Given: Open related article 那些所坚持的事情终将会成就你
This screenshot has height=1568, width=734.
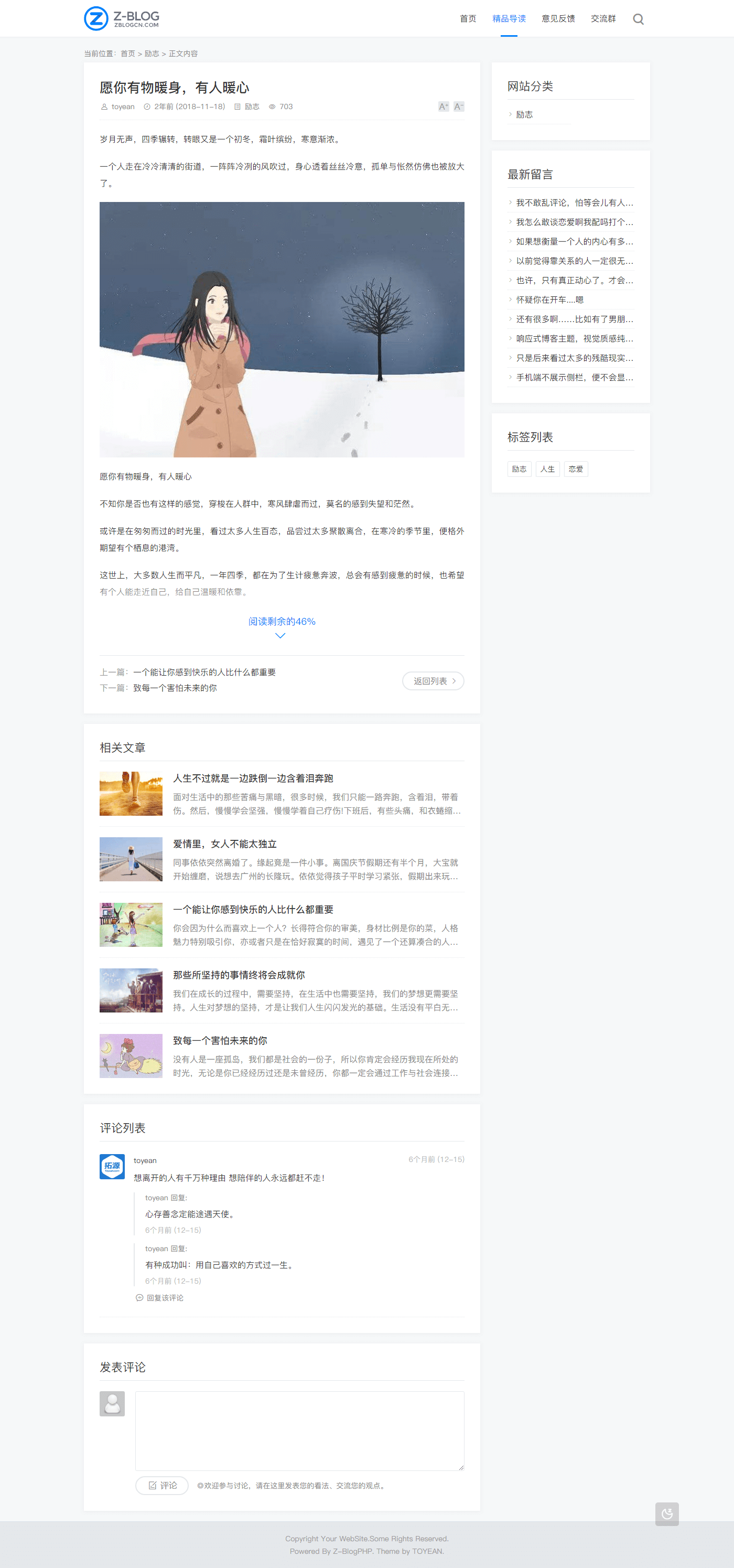Looking at the screenshot, I should (x=239, y=975).
